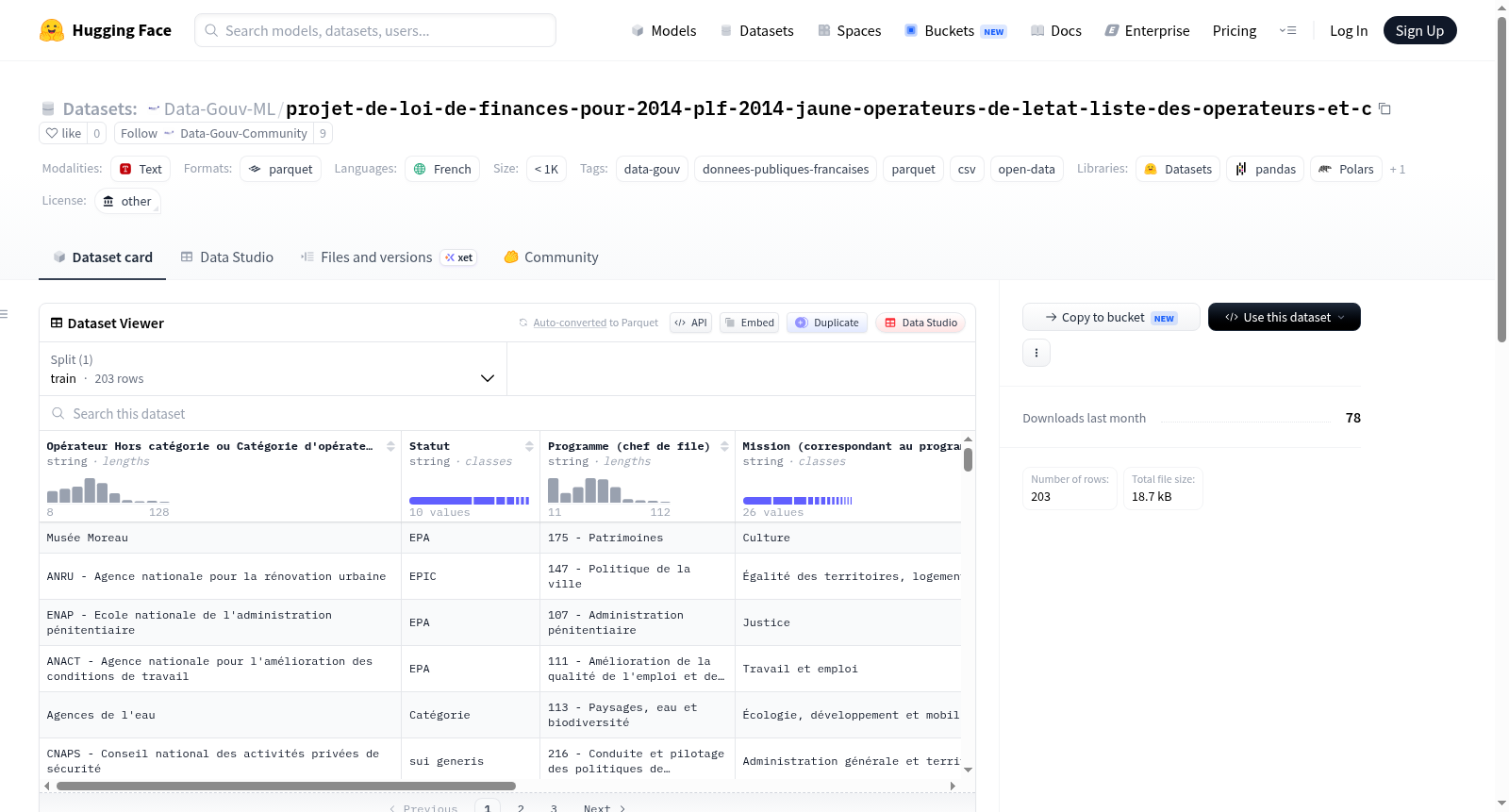
Task: Click the Datasets breadcrumb icon
Action: (48, 109)
